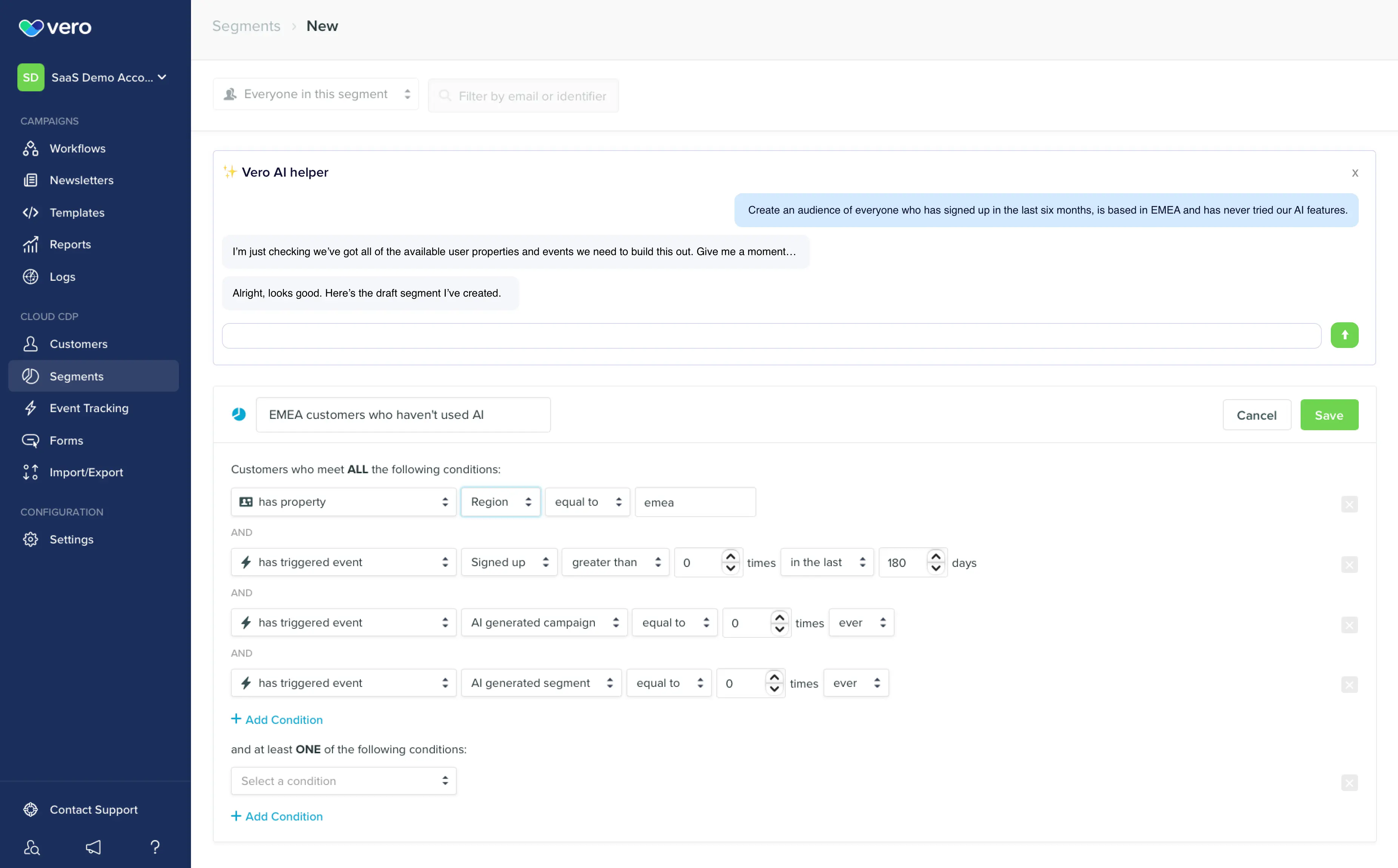
Task: Open the 'Select a condition' dropdown
Action: click(x=343, y=781)
